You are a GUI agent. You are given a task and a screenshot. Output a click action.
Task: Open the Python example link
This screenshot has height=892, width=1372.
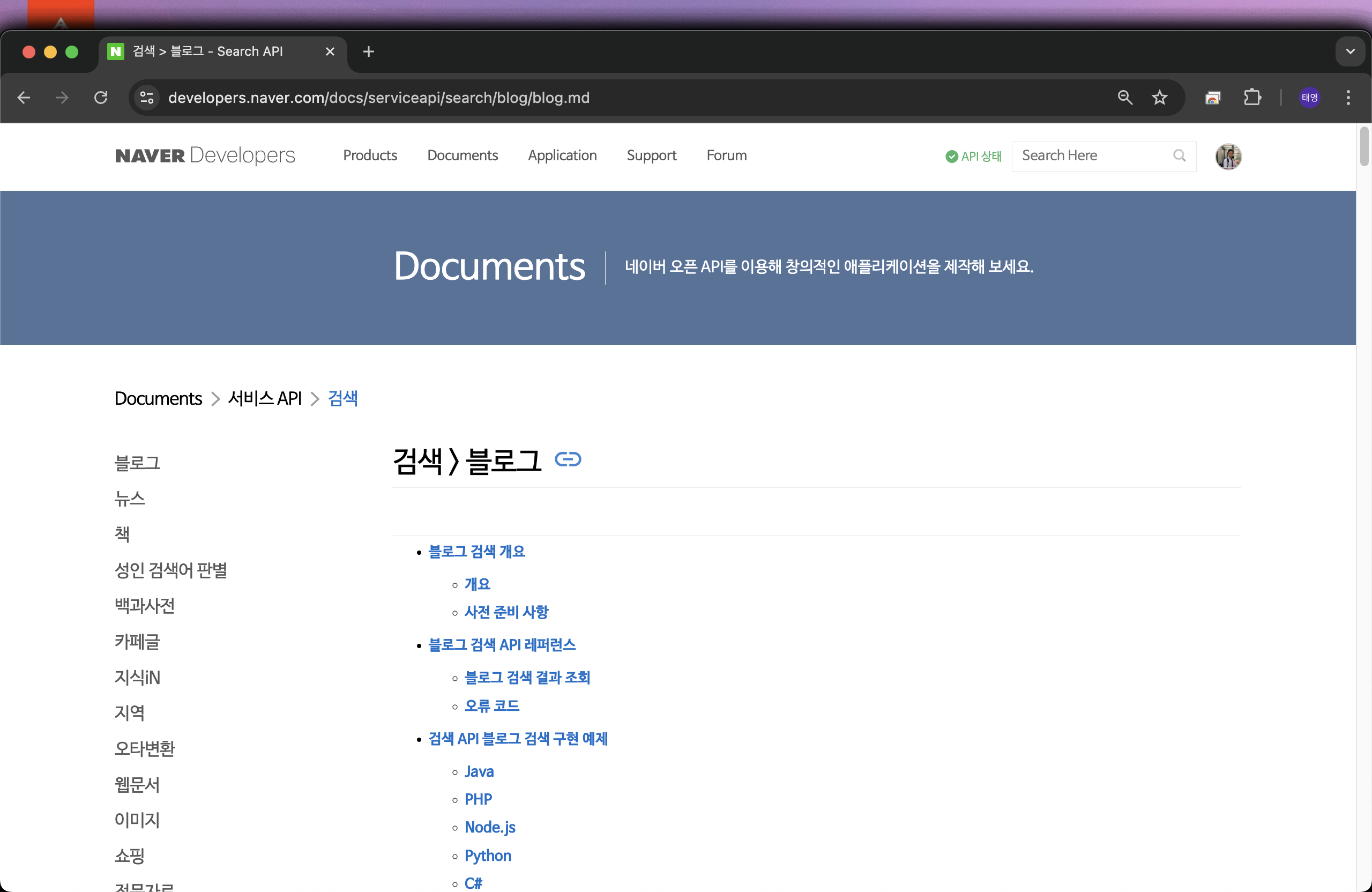(488, 856)
